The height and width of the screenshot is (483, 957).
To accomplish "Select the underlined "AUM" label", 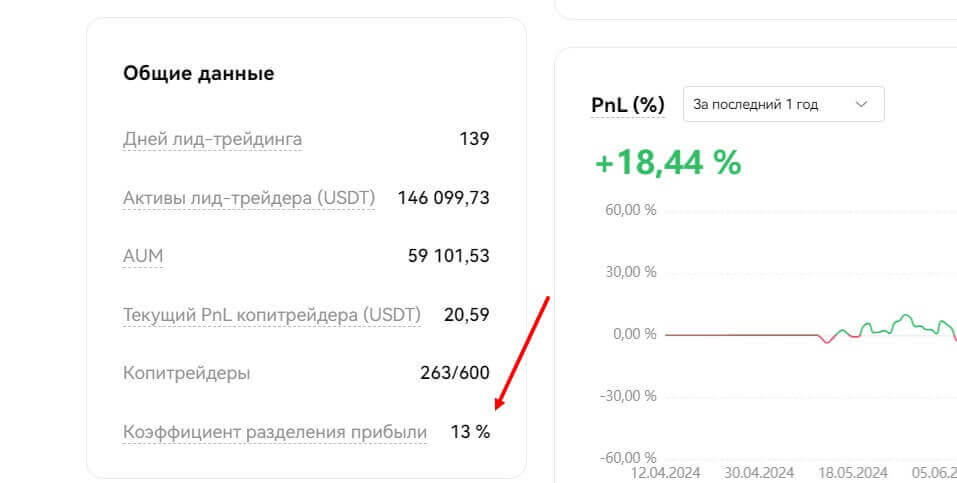I will tap(143, 256).
